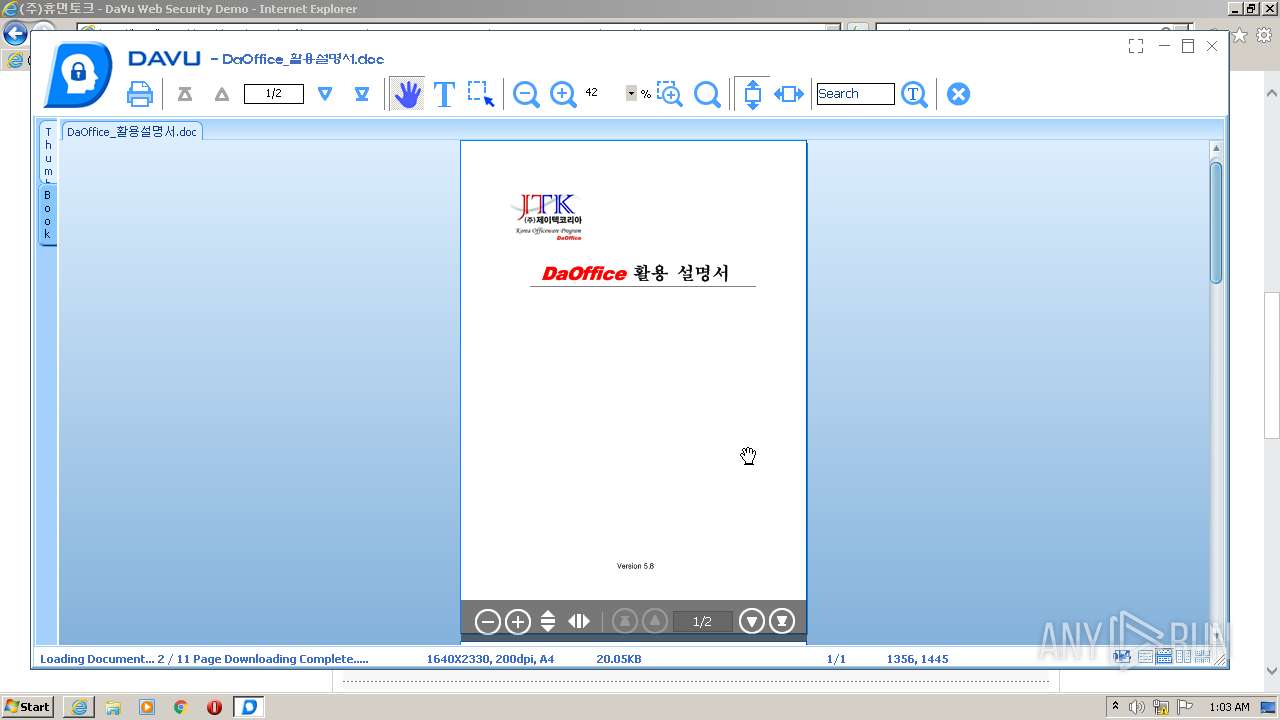The width and height of the screenshot is (1280, 720).
Task: Click the volume icon in system tray
Action: coord(1137,707)
